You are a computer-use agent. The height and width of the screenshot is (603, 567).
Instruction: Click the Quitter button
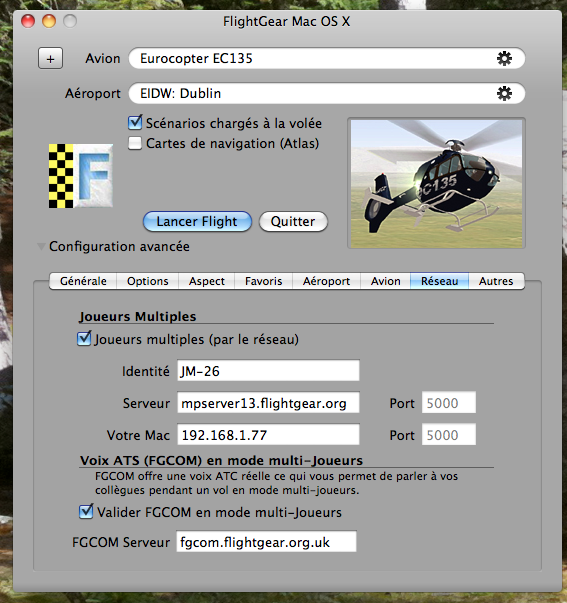click(x=293, y=222)
